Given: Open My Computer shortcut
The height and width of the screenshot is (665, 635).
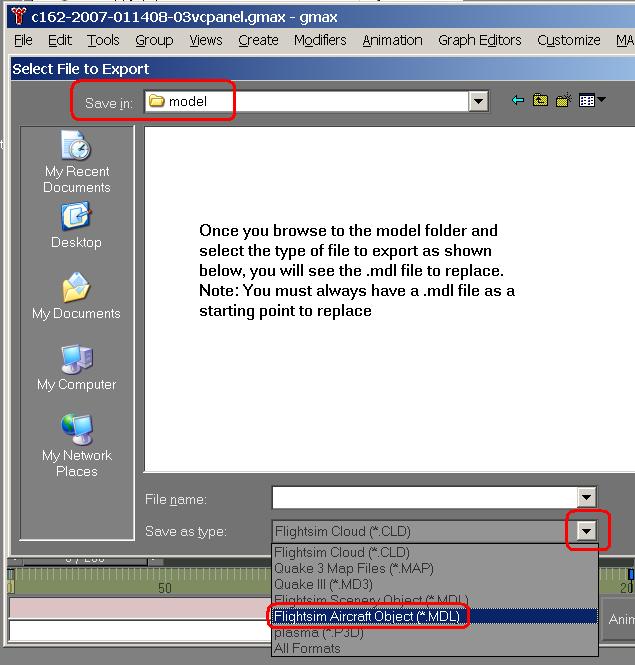Looking at the screenshot, I should (x=76, y=367).
